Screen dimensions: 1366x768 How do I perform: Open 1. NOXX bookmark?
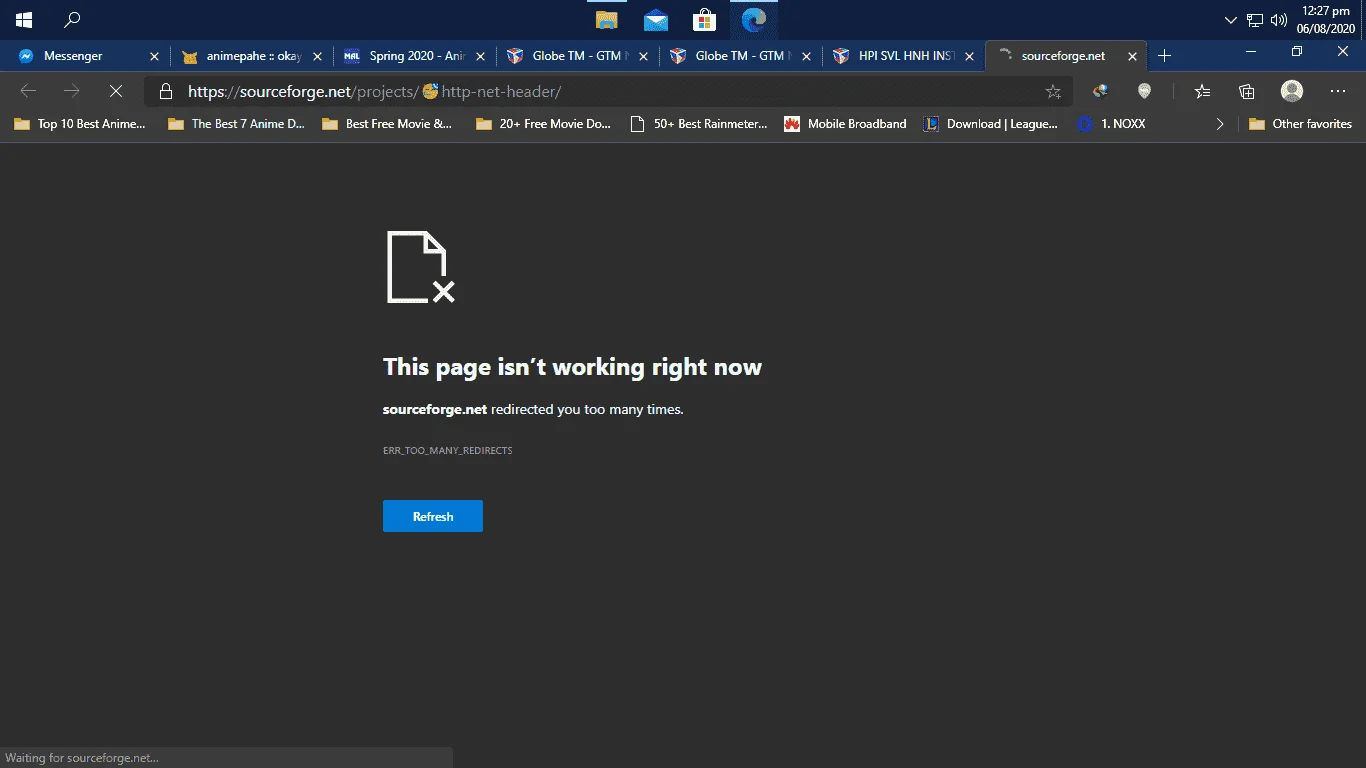tap(1111, 124)
